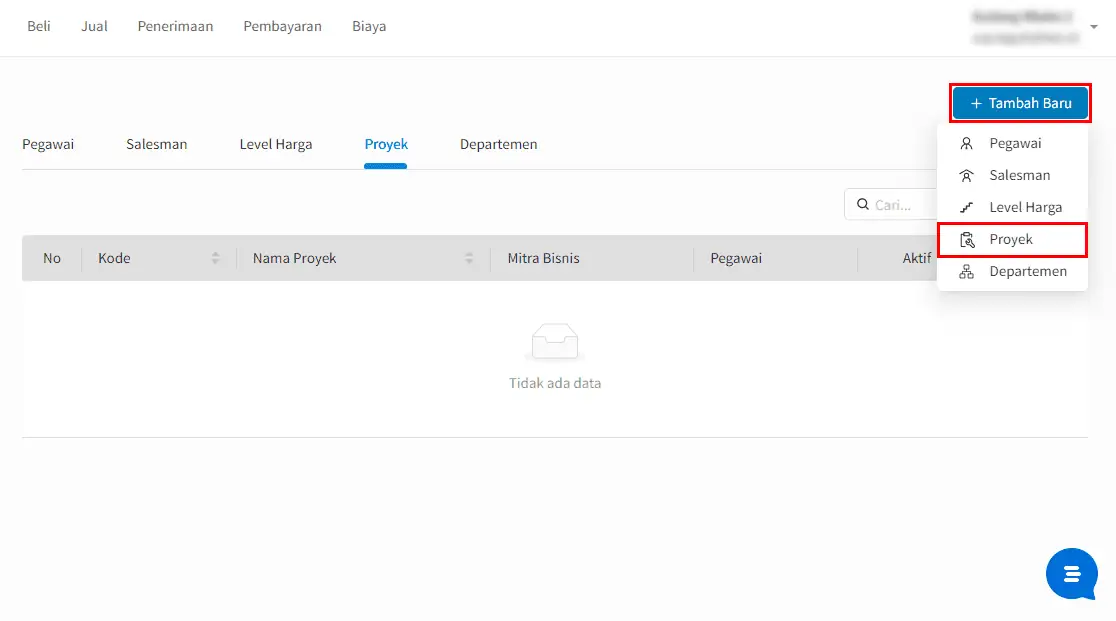Viewport: 1116px width, 621px height.
Task: Click the Departemen org-chart icon
Action: (x=966, y=272)
